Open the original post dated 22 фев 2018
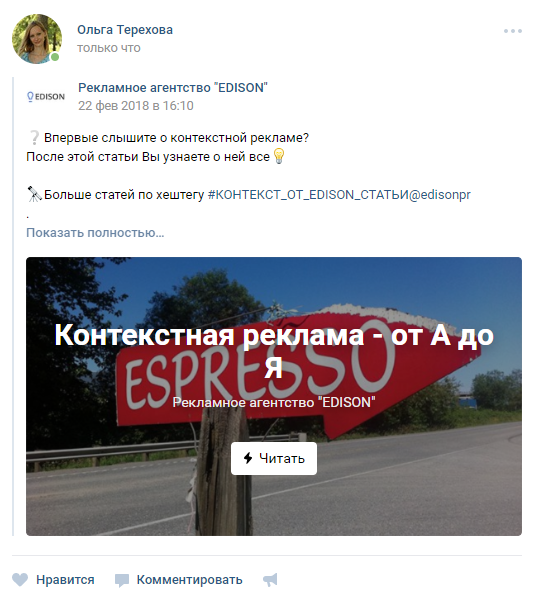541x604 pixels. [x=136, y=106]
